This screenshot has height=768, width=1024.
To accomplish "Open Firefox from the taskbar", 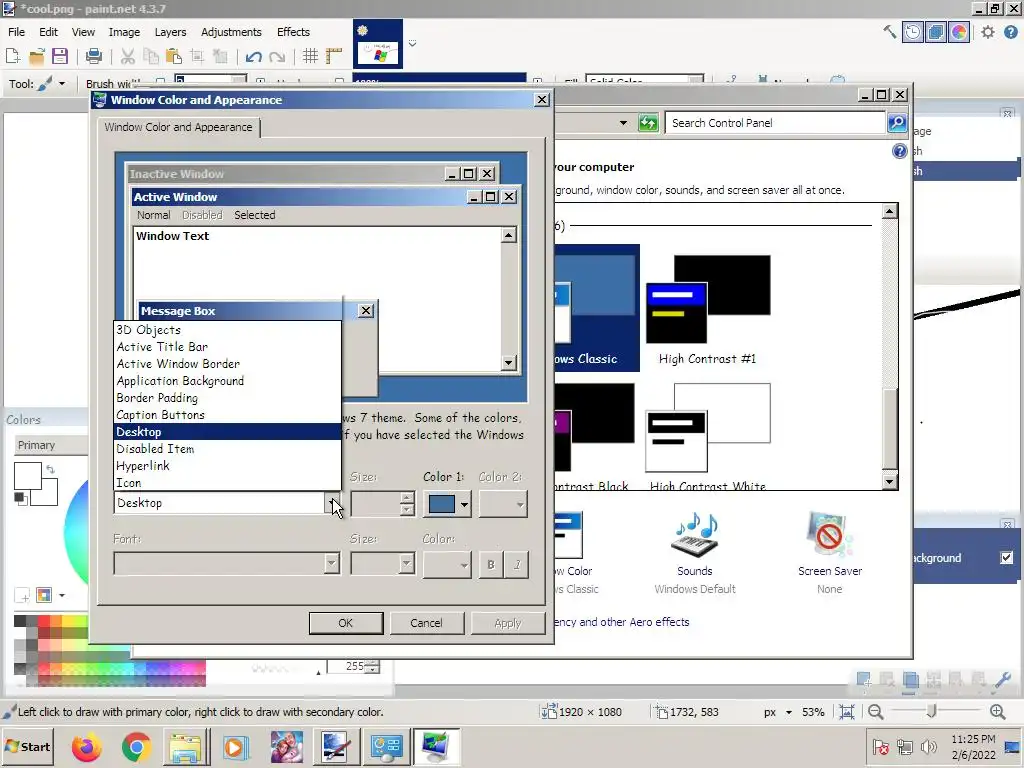I will tap(87, 747).
